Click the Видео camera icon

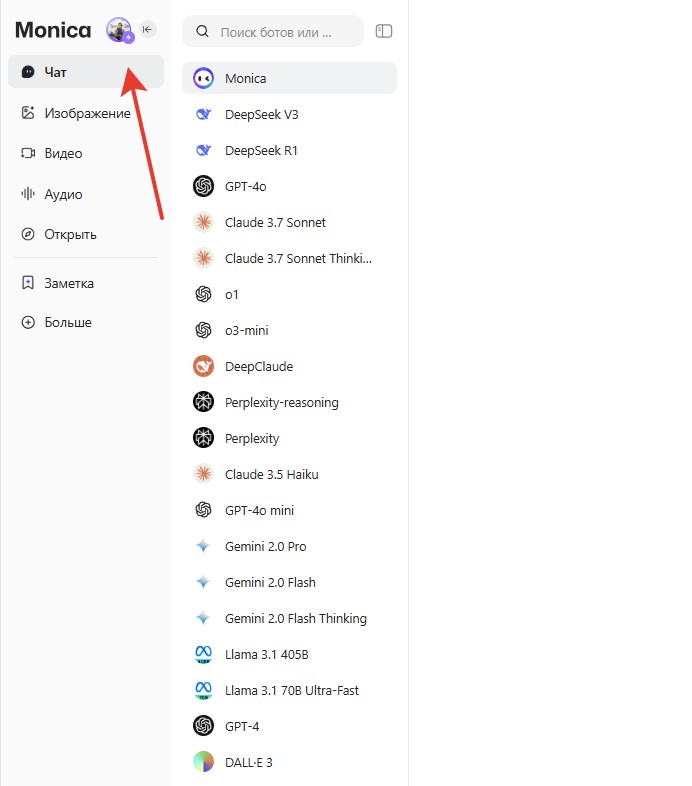pyautogui.click(x=28, y=154)
